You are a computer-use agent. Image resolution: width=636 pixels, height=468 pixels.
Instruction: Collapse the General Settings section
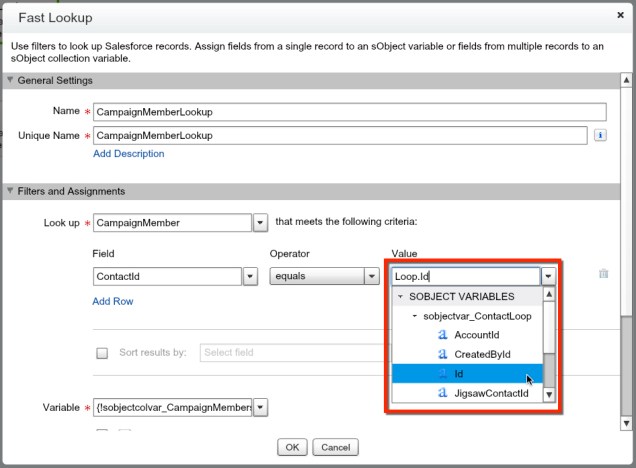10,80
